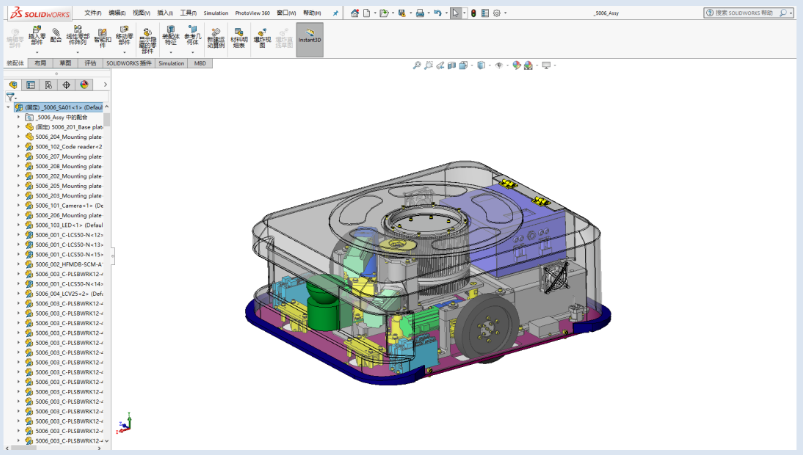Open DisplayManager color ball tab
This screenshot has height=455, width=803.
[84, 85]
